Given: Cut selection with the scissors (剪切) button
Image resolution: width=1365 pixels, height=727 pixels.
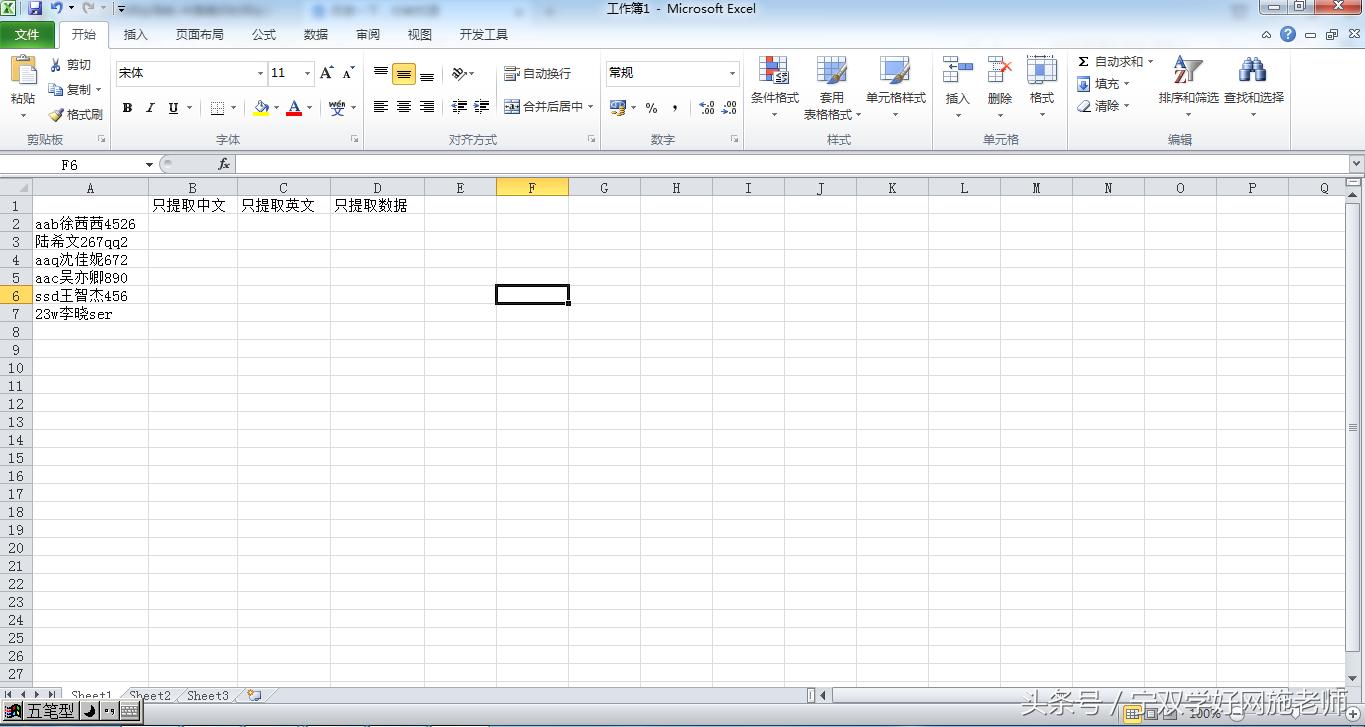Looking at the screenshot, I should click(70, 65).
